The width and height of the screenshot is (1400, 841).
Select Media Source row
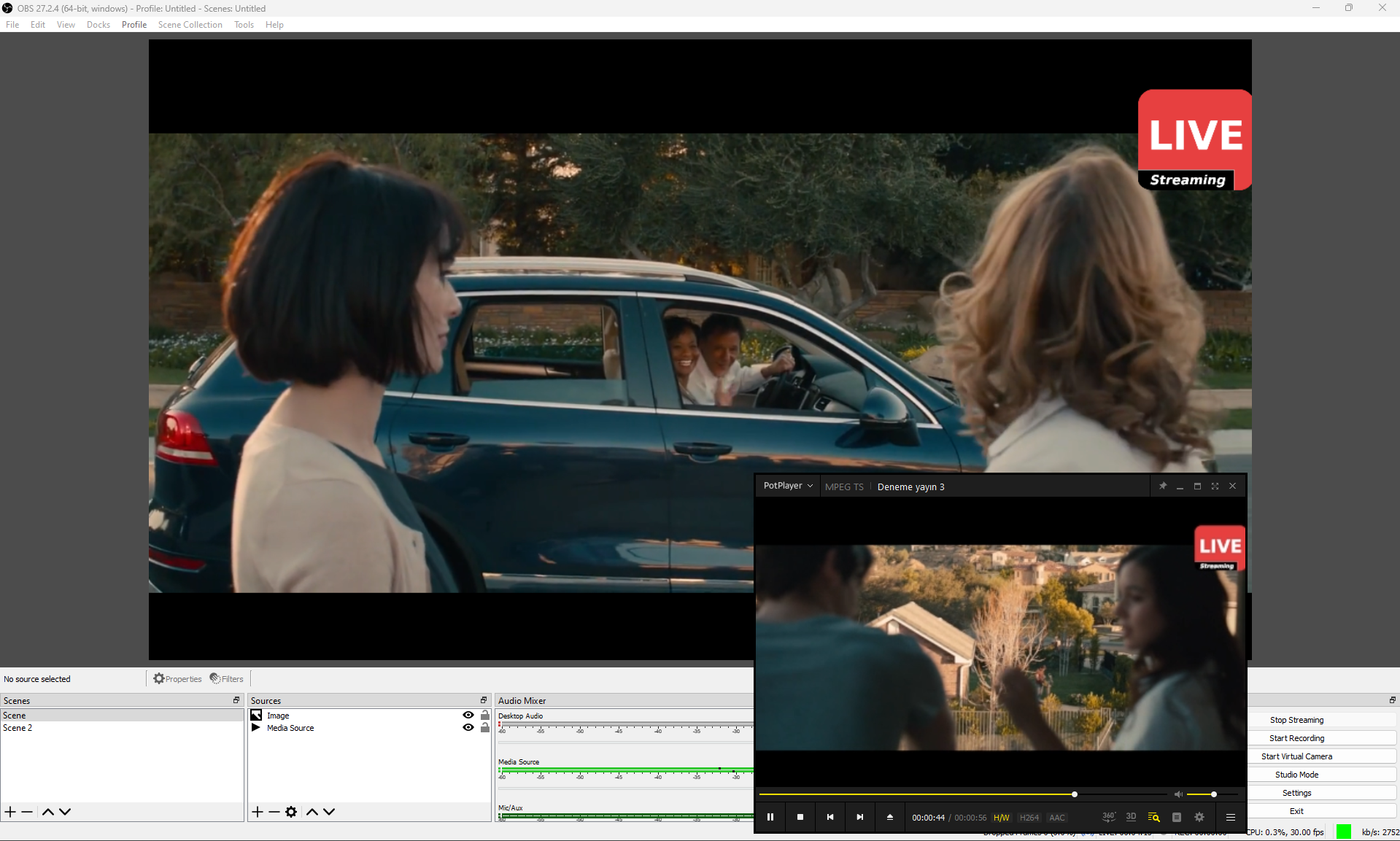click(369, 728)
